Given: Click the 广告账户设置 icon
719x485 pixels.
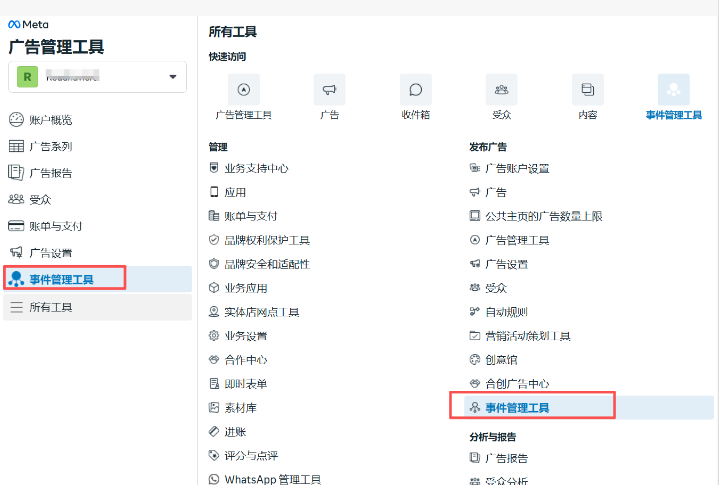Looking at the screenshot, I should 475,168.
